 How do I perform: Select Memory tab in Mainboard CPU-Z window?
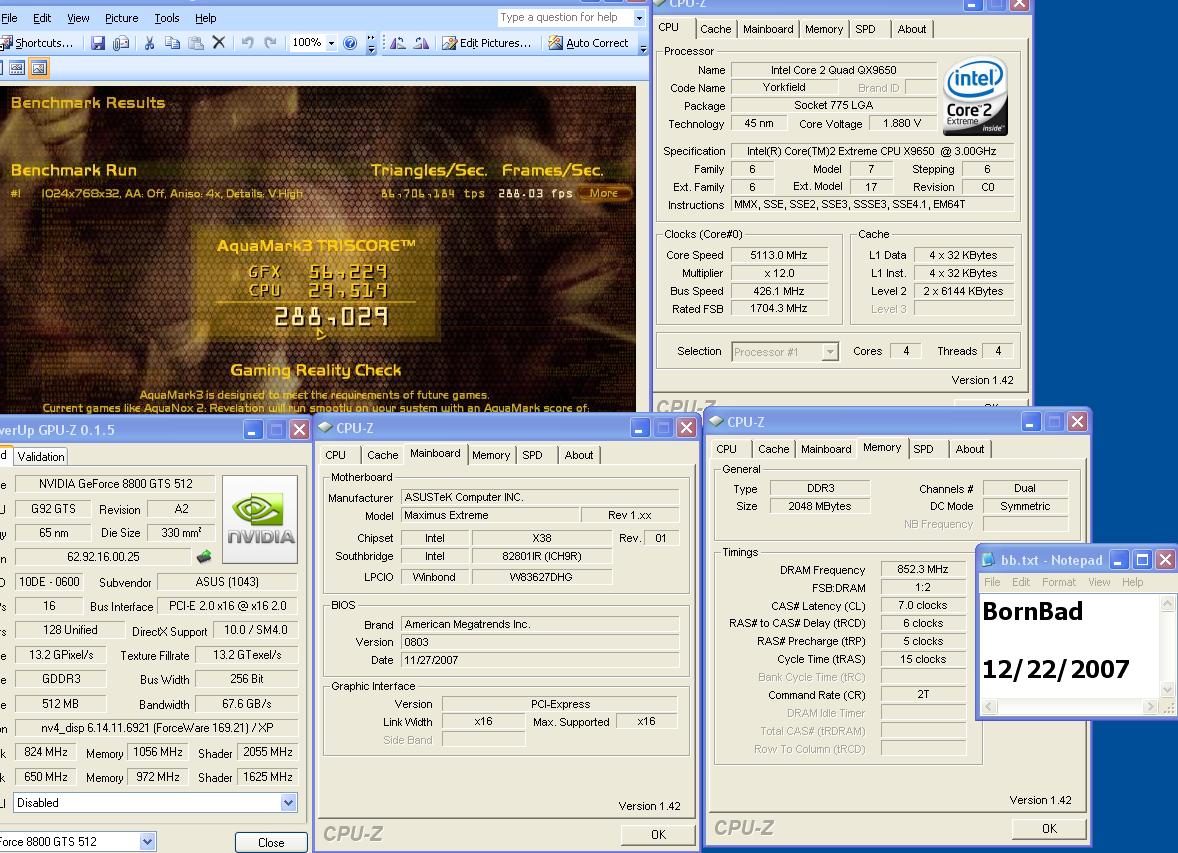(x=491, y=455)
